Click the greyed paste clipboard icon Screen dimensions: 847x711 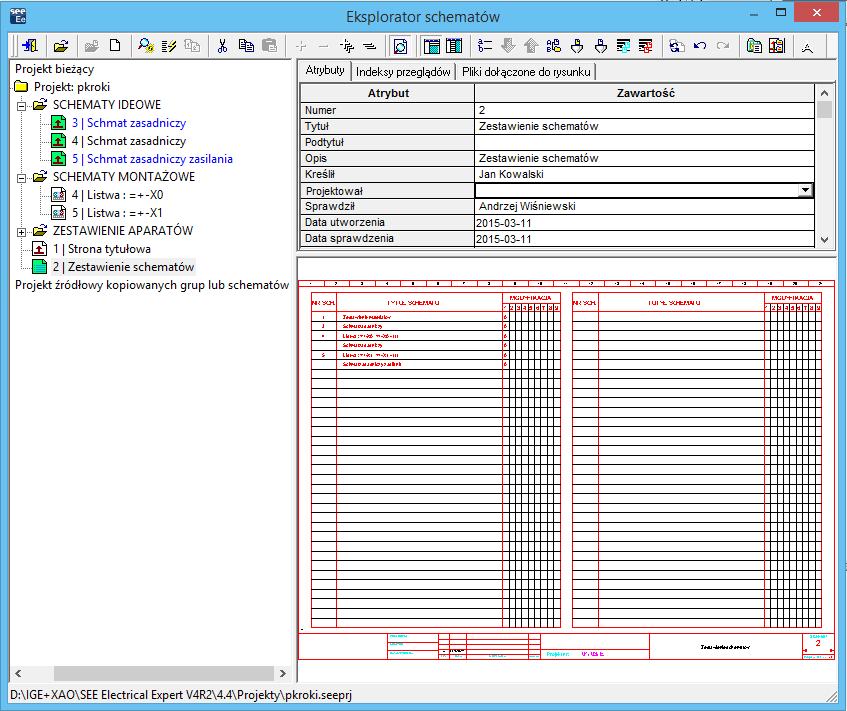pyautogui.click(x=269, y=46)
